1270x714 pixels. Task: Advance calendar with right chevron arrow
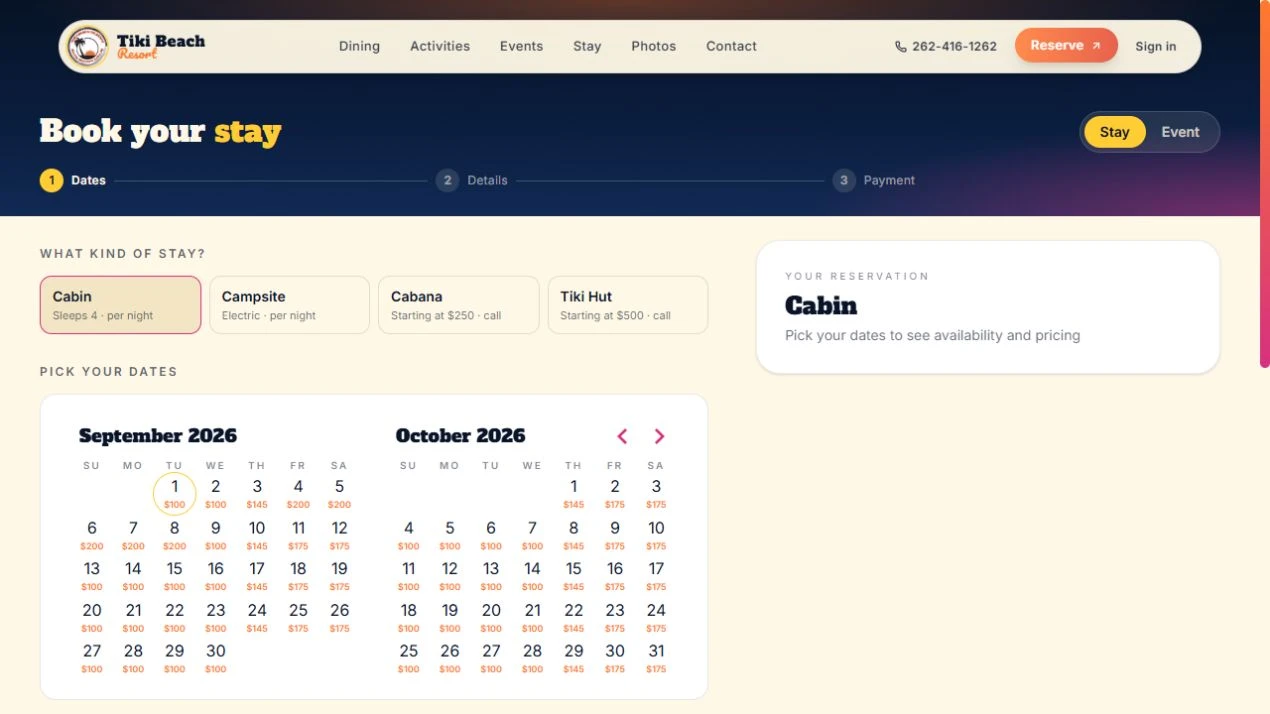[x=659, y=436]
